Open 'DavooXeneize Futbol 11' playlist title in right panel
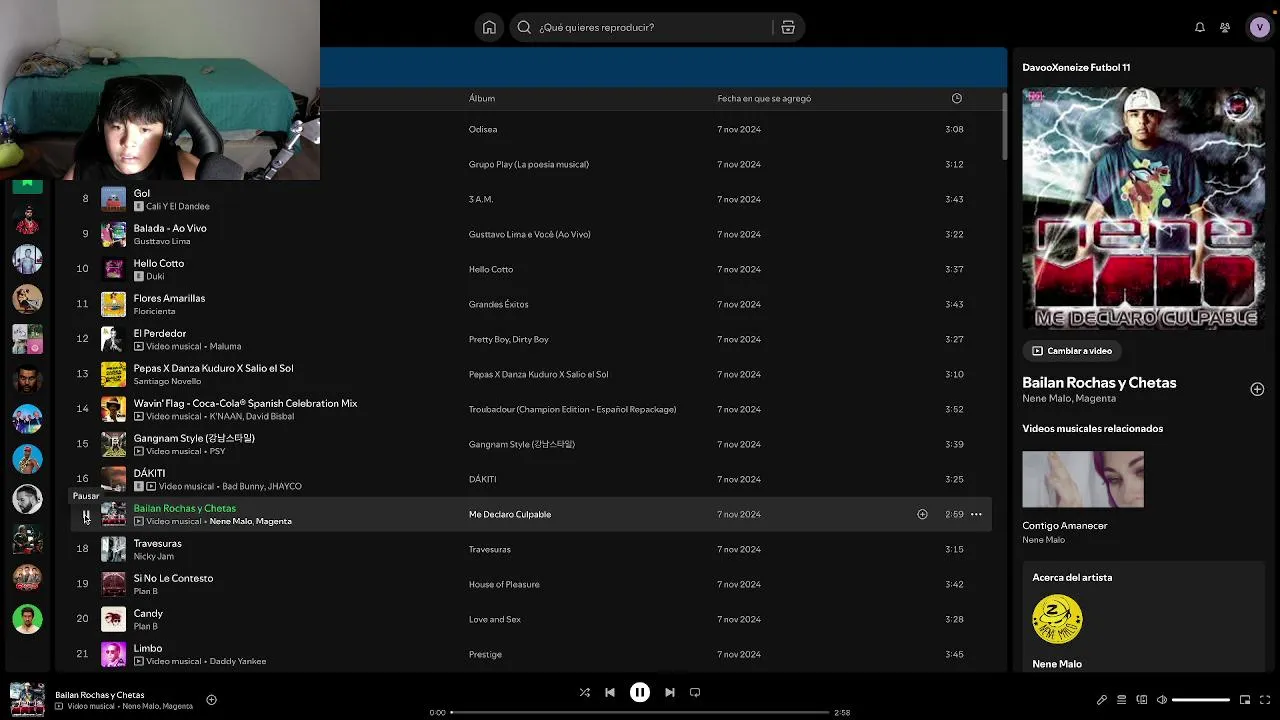Image resolution: width=1280 pixels, height=720 pixels. tap(1076, 67)
